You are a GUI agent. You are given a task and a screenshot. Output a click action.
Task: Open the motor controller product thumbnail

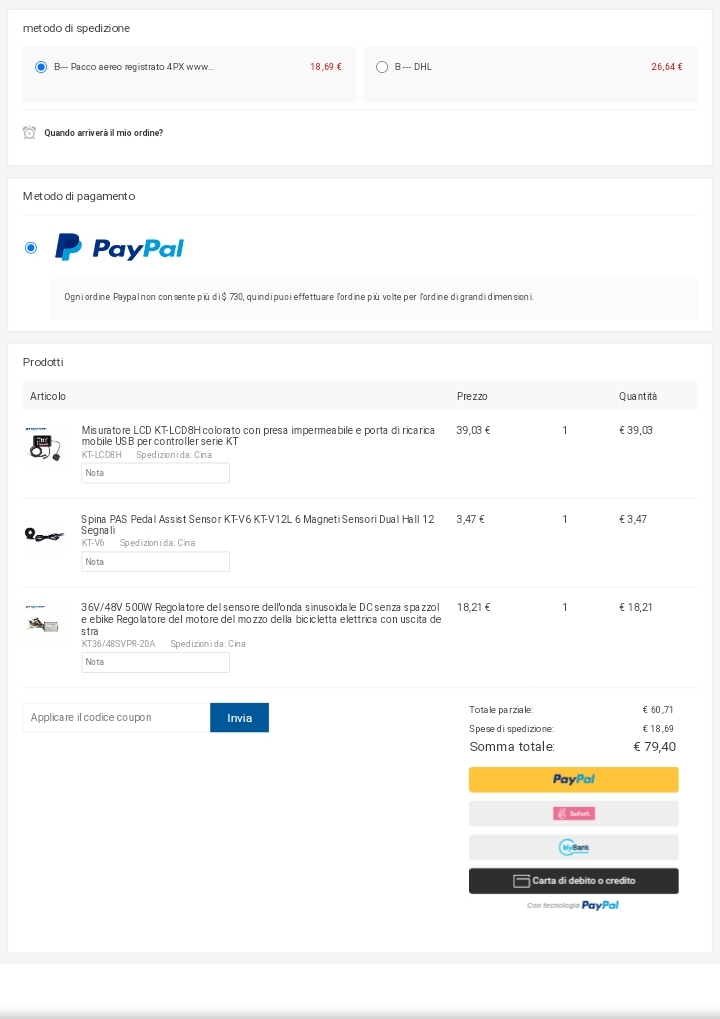44,621
